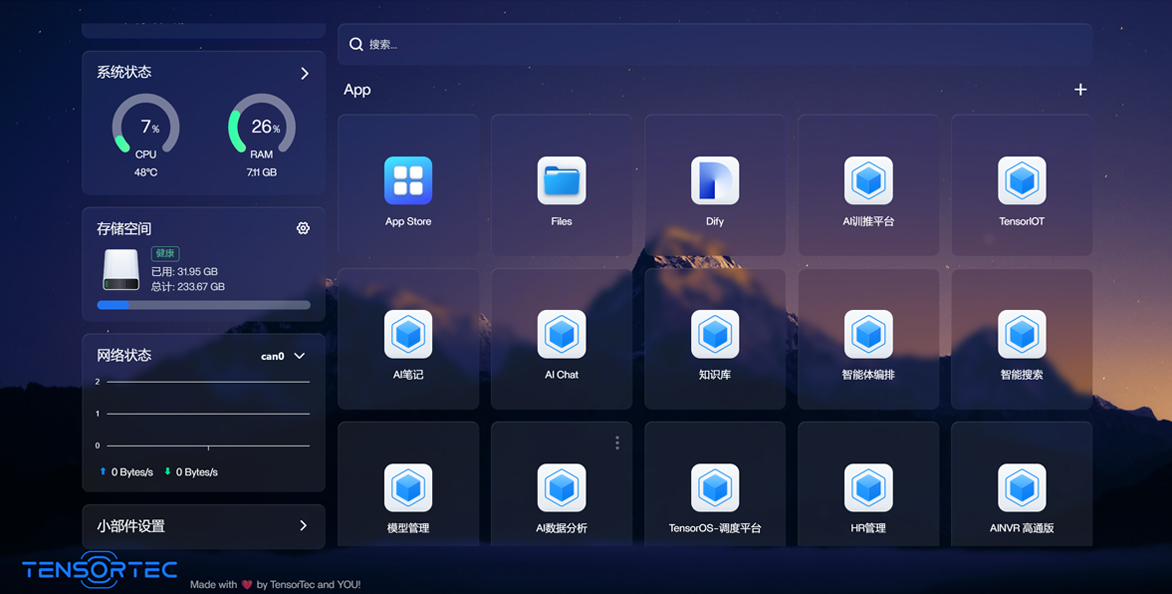Open the AI数据分析 three-dot menu
The image size is (1172, 594).
click(617, 443)
